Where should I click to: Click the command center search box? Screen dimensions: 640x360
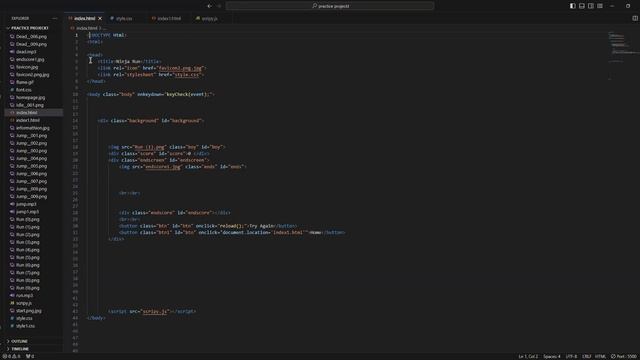point(330,6)
